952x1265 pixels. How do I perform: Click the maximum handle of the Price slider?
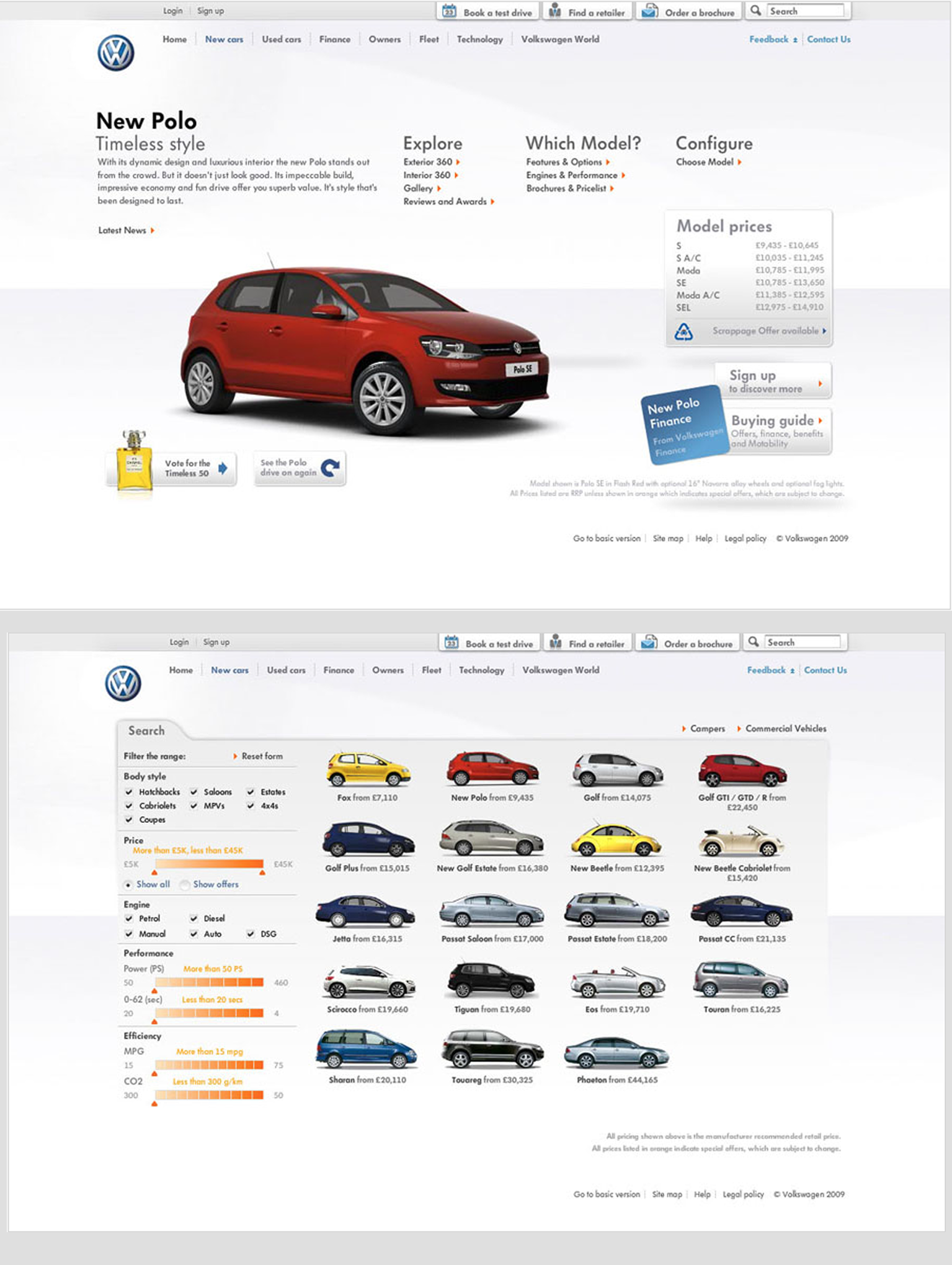[x=262, y=872]
